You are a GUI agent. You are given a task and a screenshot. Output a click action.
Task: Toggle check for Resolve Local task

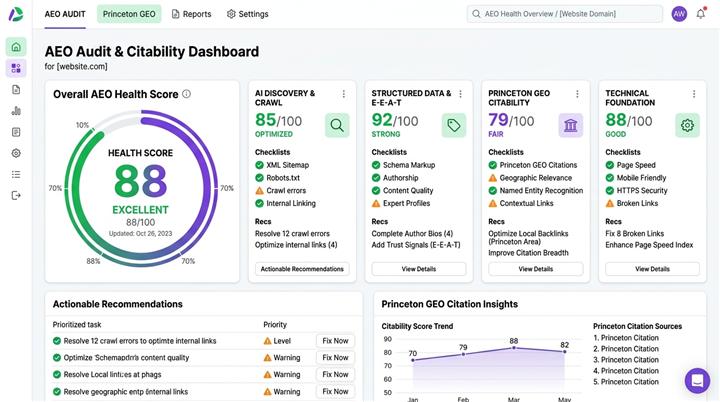pyautogui.click(x=57, y=374)
